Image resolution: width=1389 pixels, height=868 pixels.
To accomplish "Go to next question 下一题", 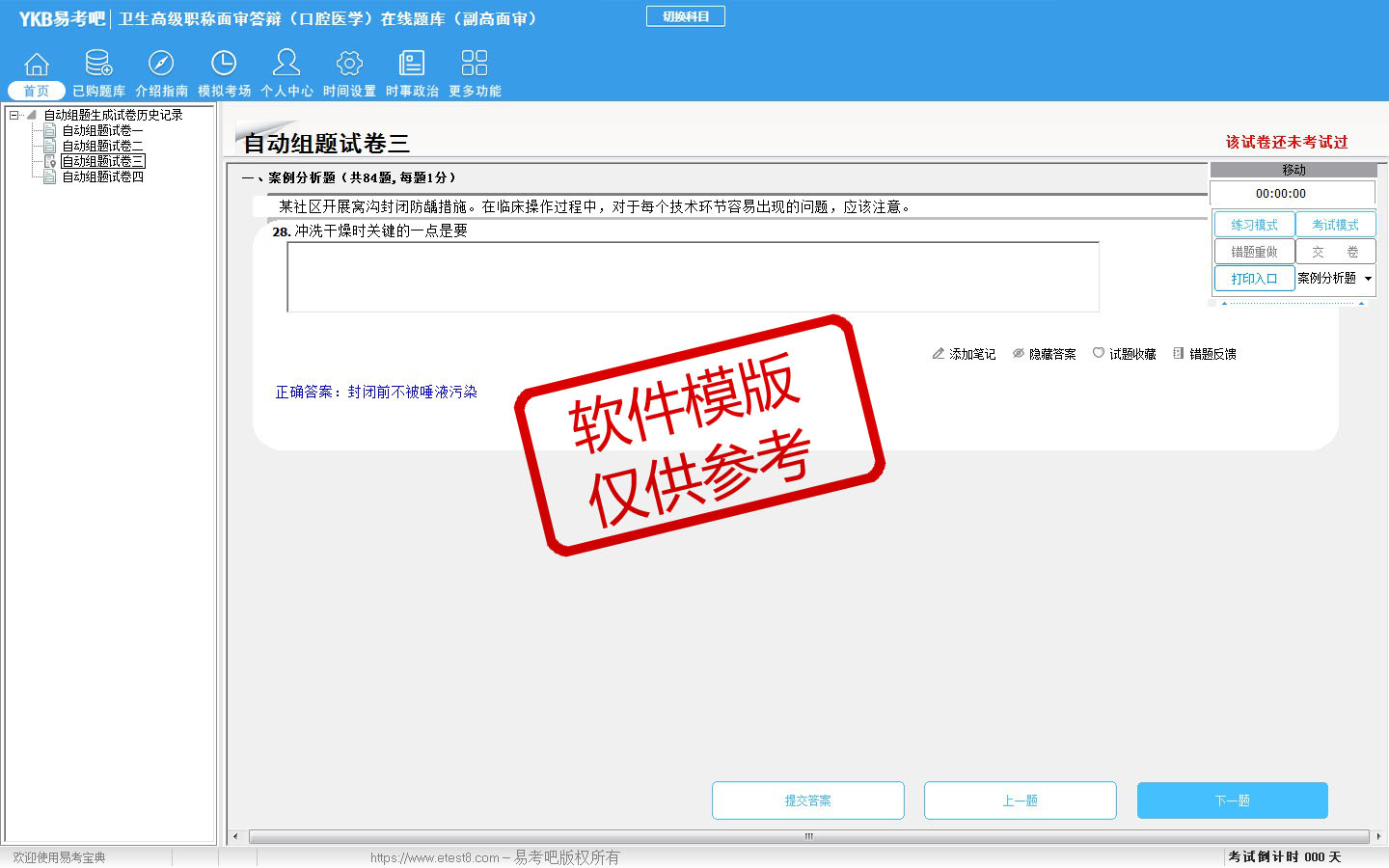I will [1232, 800].
